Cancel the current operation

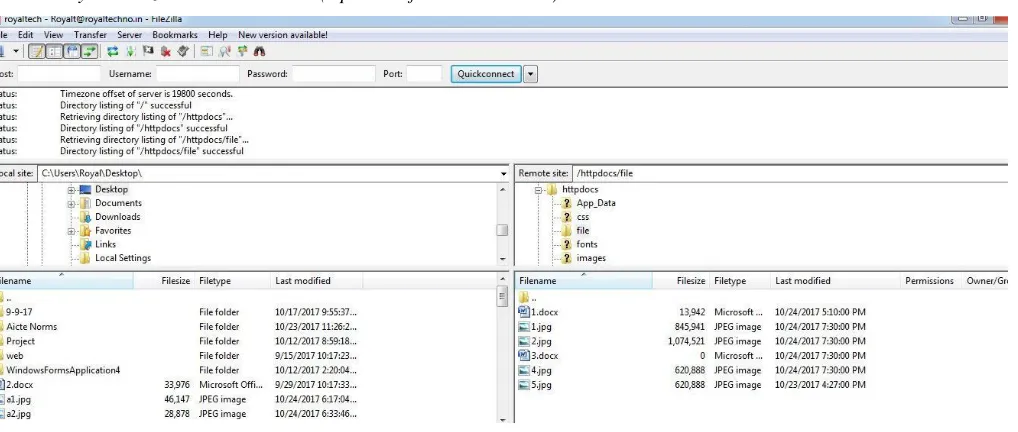[x=148, y=51]
